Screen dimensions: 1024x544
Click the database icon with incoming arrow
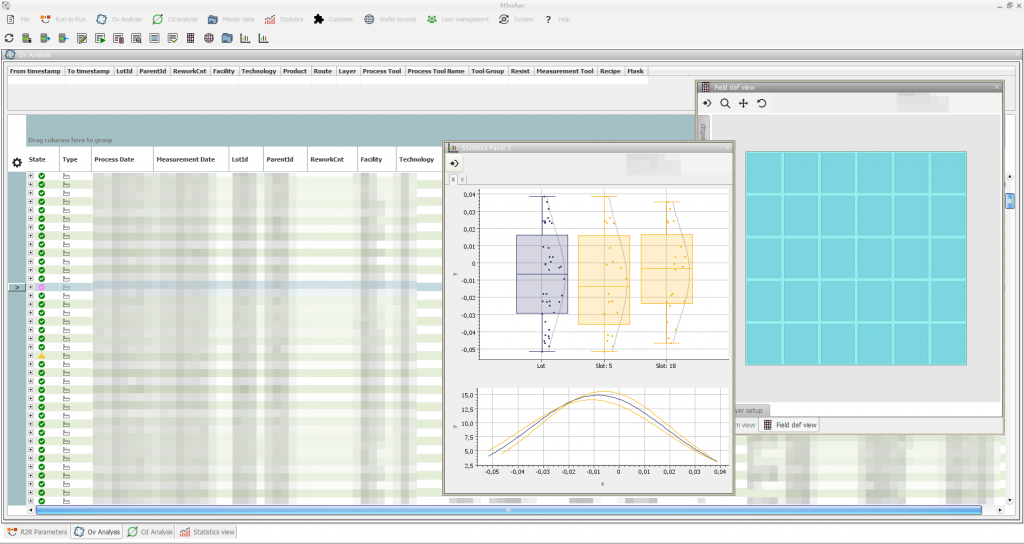click(x=63, y=39)
